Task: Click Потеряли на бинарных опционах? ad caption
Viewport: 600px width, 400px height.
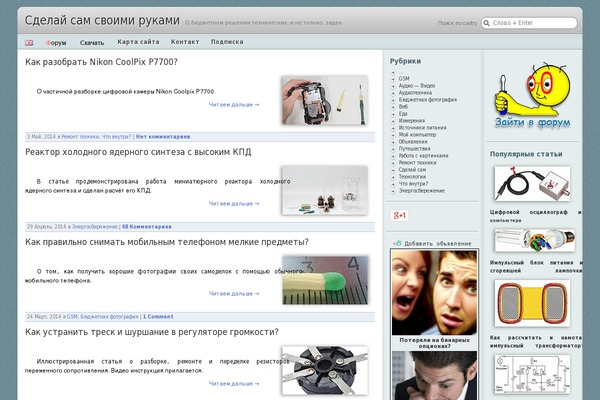Action: click(434, 343)
